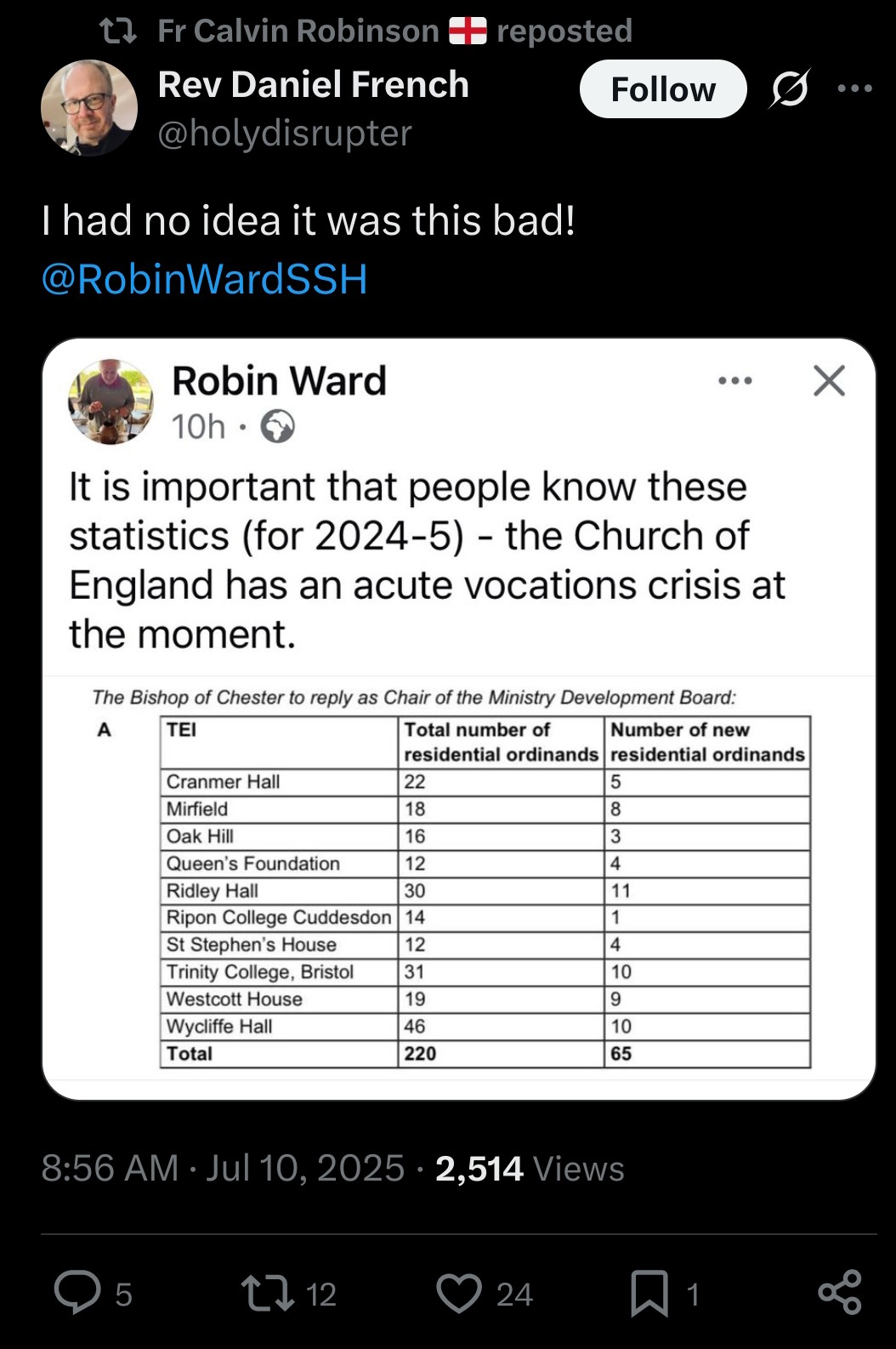Viewport: 896px width, 1349px height.
Task: Tap the share icon
Action: tap(840, 1293)
